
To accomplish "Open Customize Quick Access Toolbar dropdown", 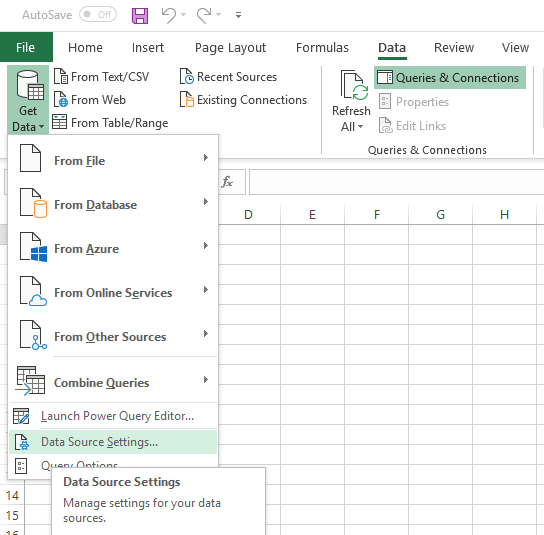I will 238,15.
